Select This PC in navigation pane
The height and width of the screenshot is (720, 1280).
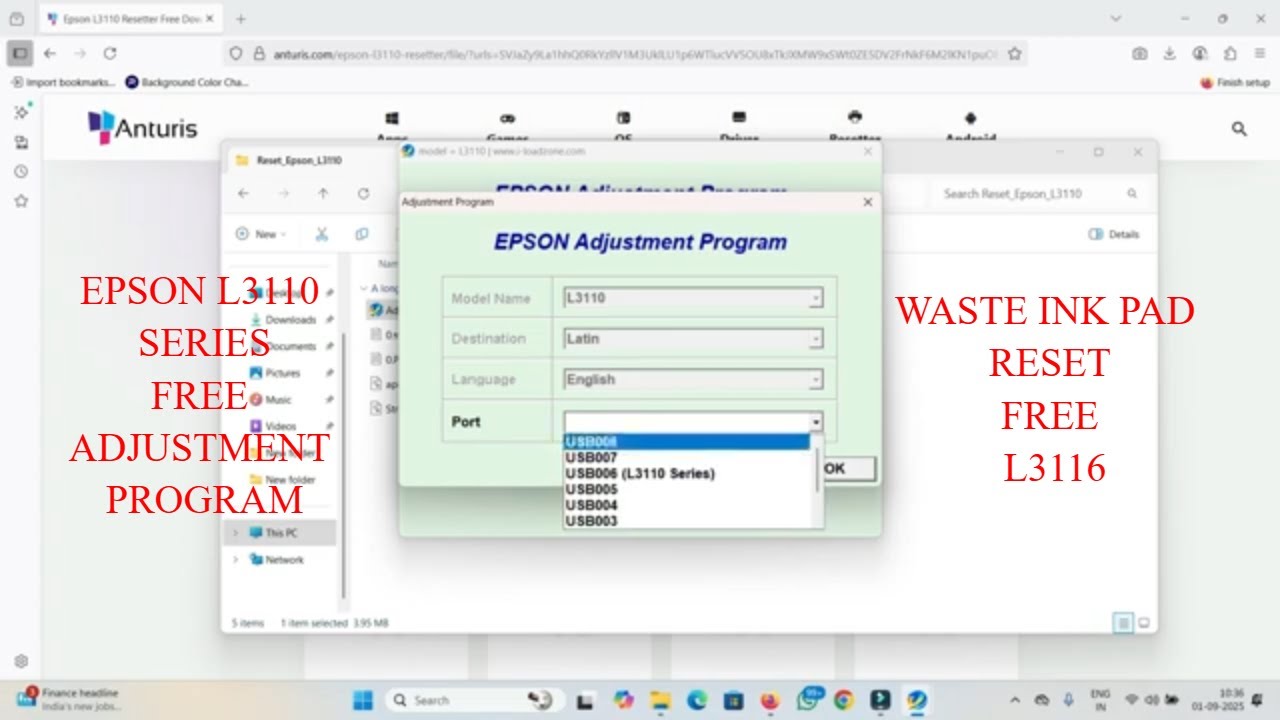[x=280, y=533]
